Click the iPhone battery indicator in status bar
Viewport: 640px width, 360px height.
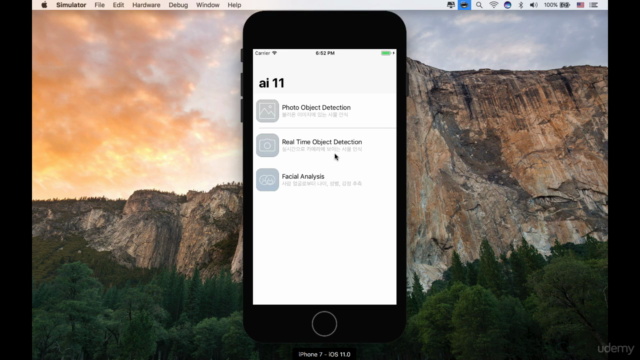[387, 53]
